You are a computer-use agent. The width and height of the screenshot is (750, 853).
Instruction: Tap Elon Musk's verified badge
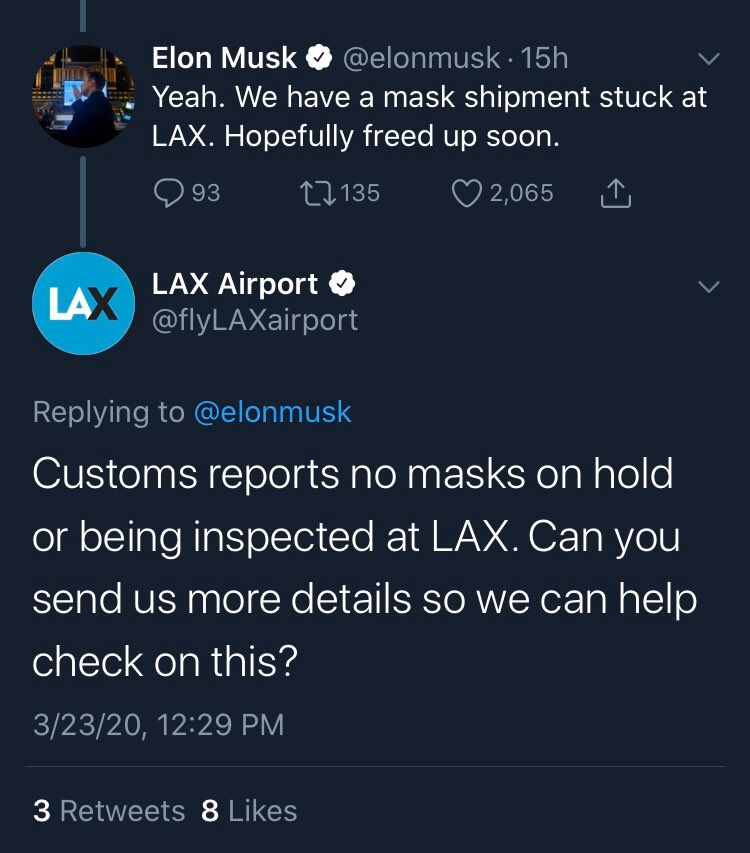[x=319, y=59]
